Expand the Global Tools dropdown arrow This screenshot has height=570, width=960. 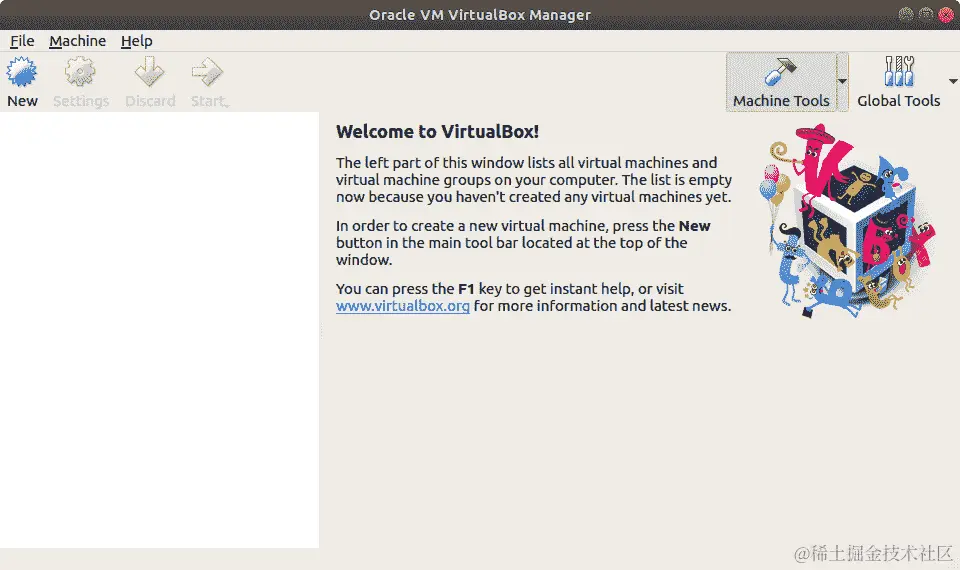[953, 81]
